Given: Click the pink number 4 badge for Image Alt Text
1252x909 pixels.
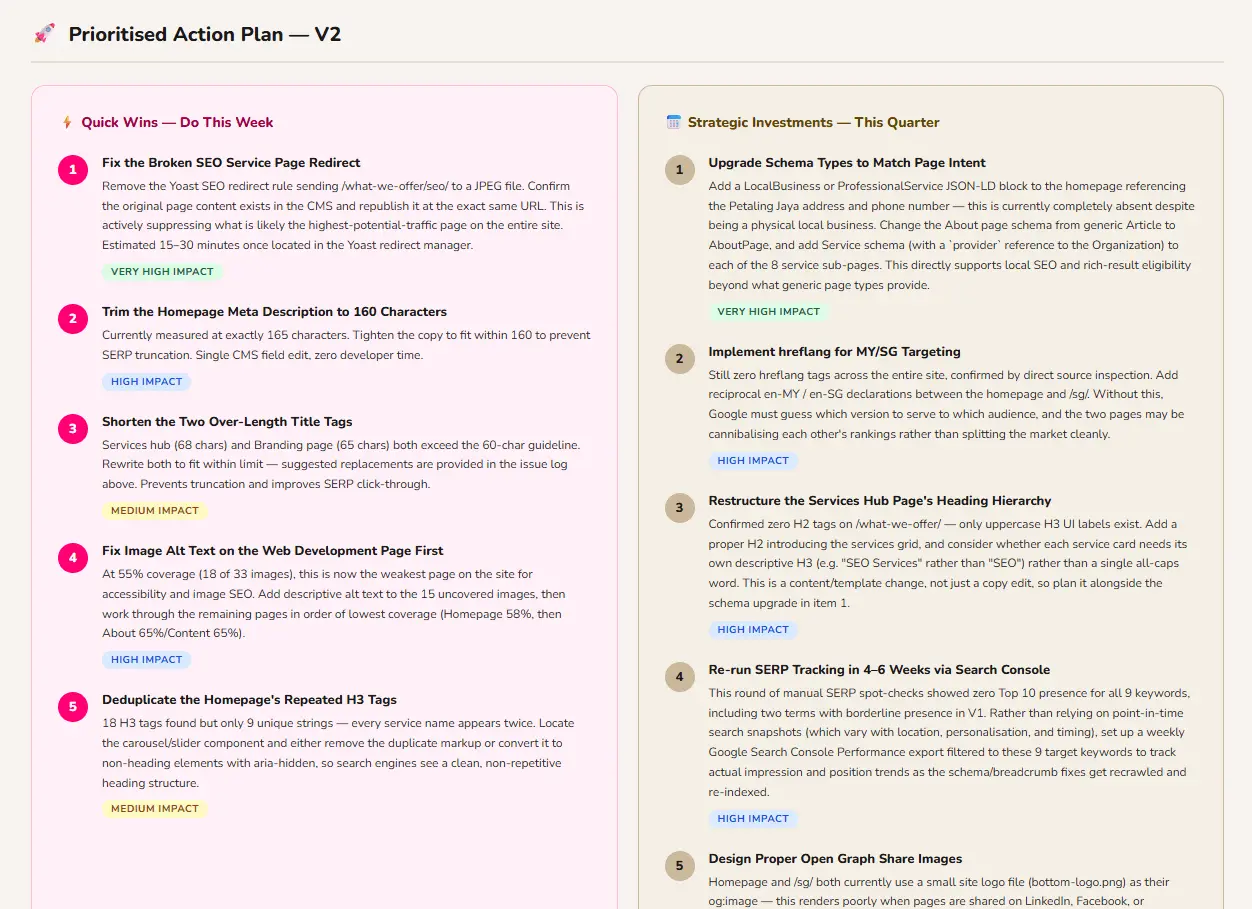Looking at the screenshot, I should [73, 558].
